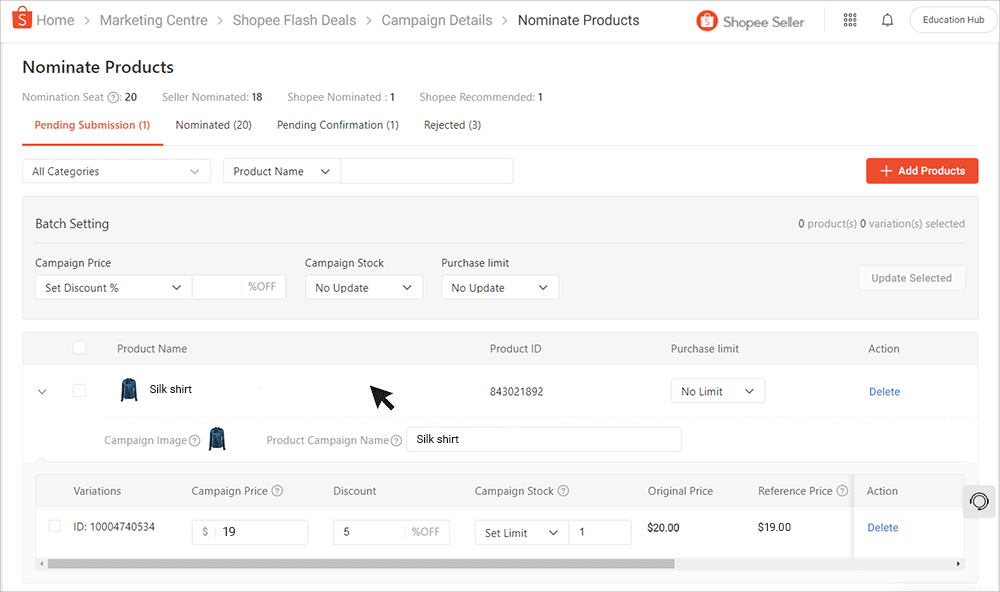Select the table header checkbox

(79, 347)
